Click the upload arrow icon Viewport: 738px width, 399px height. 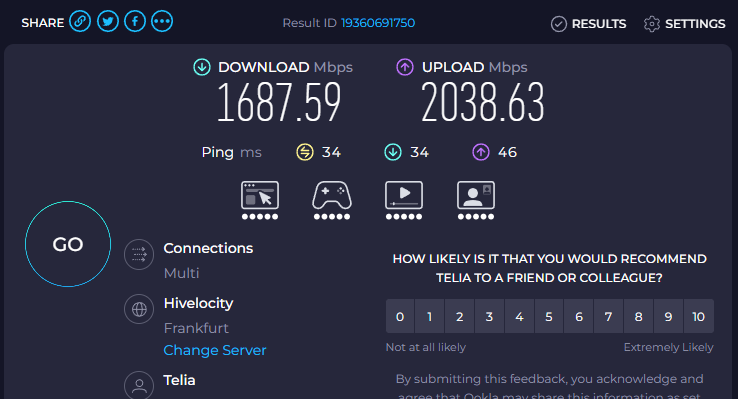[405, 67]
